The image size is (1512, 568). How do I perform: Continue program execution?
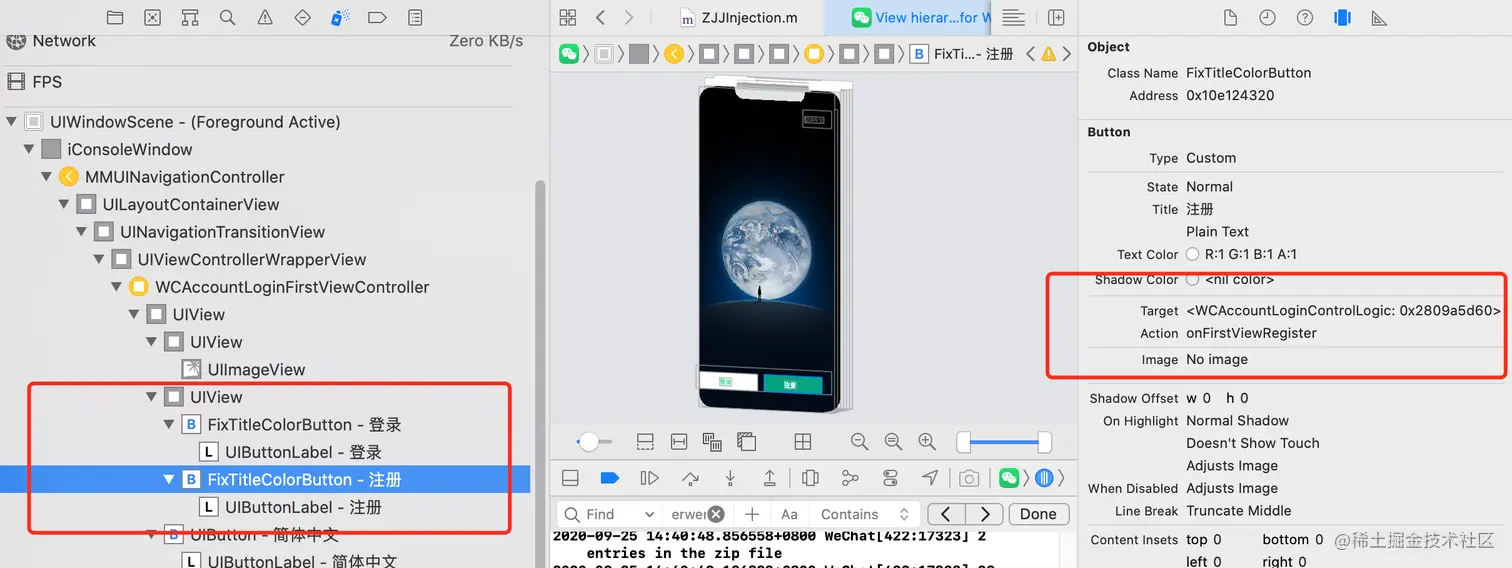(649, 478)
